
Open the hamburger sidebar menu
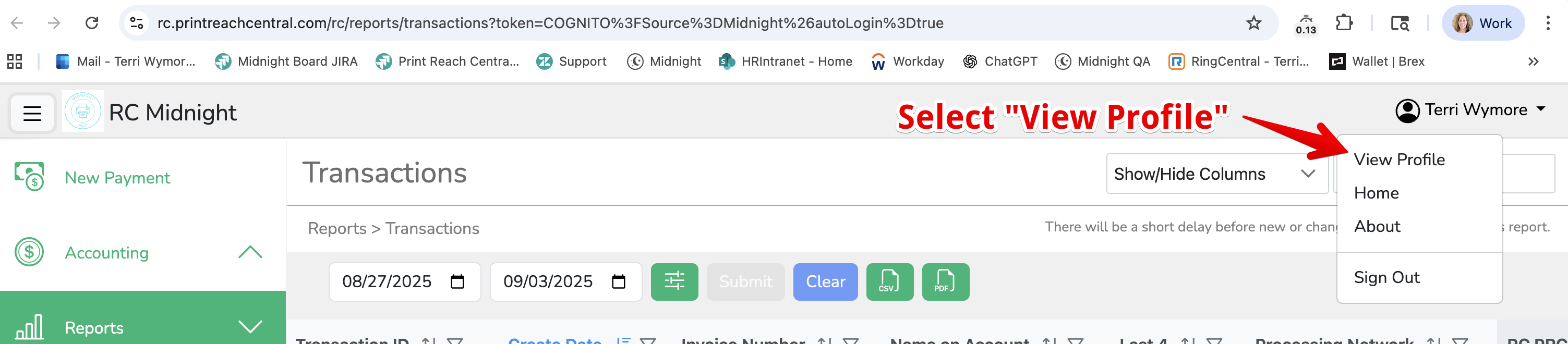(x=32, y=113)
